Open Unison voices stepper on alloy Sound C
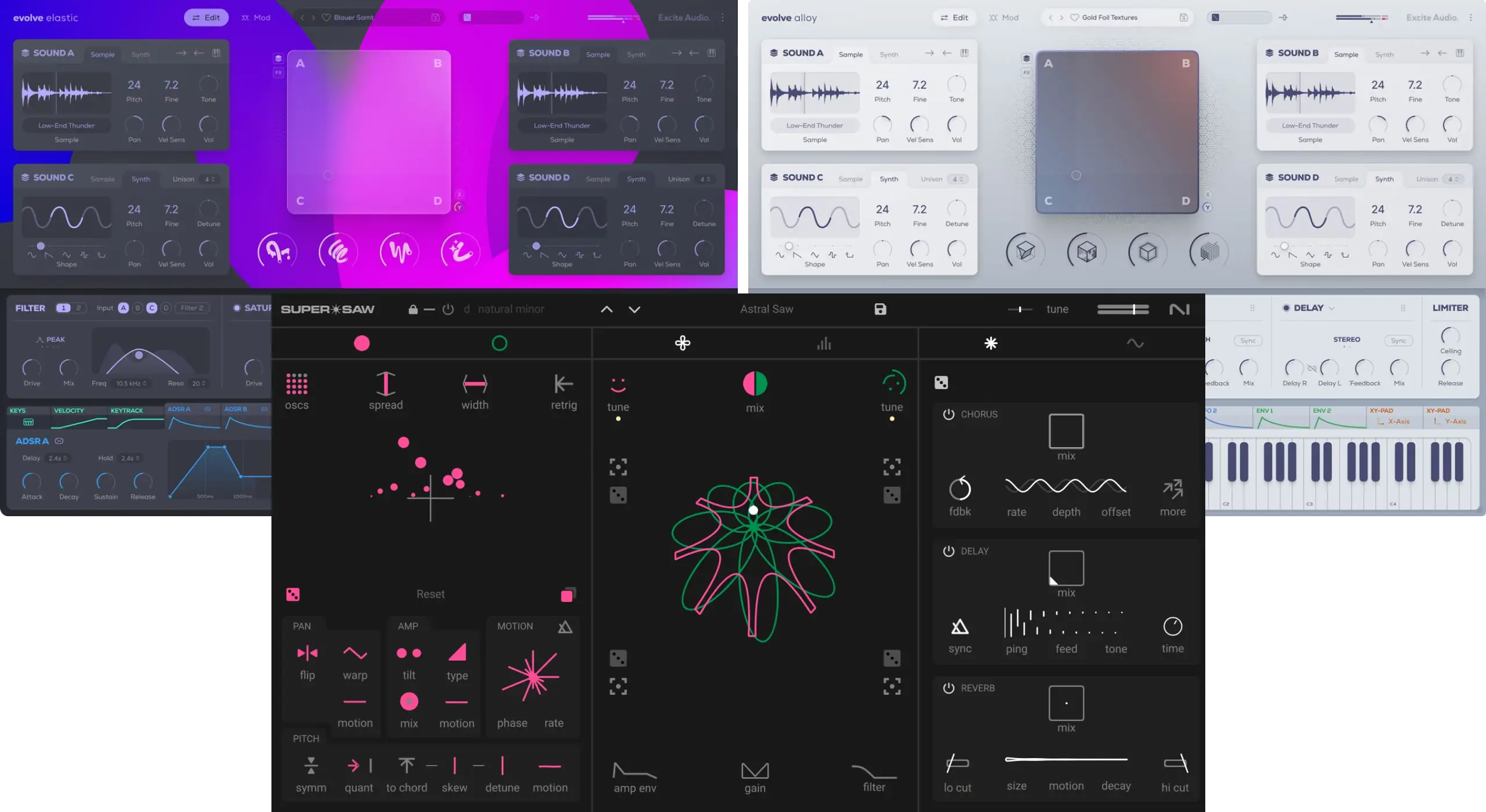The height and width of the screenshot is (812, 1486). pyautogui.click(x=958, y=179)
